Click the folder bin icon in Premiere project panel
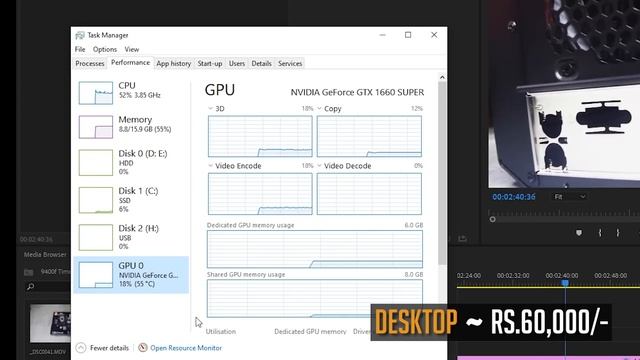The width and height of the screenshot is (640, 360). [x=29, y=272]
